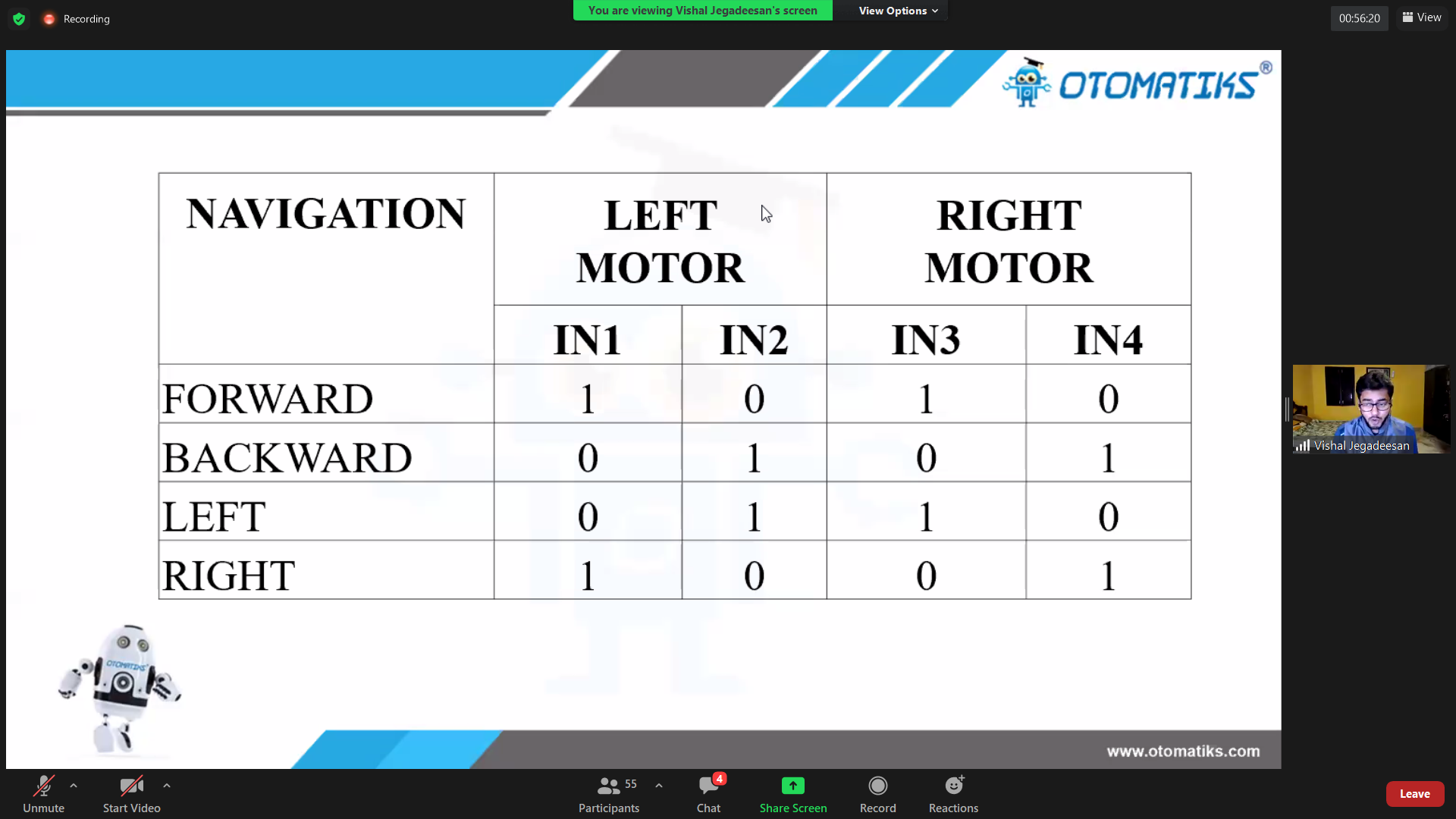Toggle screen sharing notification banner

click(x=703, y=10)
